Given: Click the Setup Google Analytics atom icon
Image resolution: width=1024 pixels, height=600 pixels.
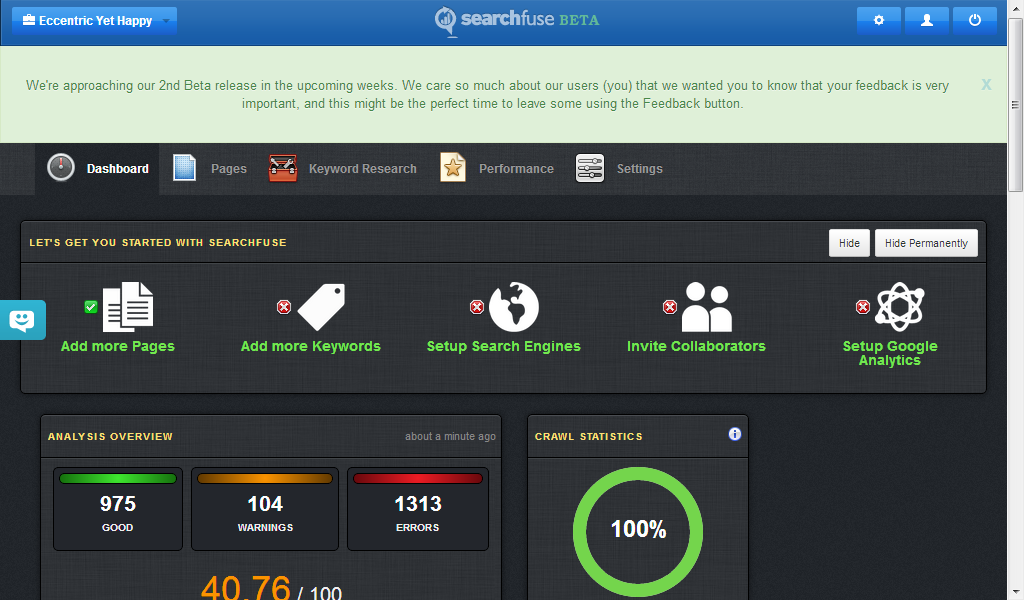Looking at the screenshot, I should click(x=899, y=306).
